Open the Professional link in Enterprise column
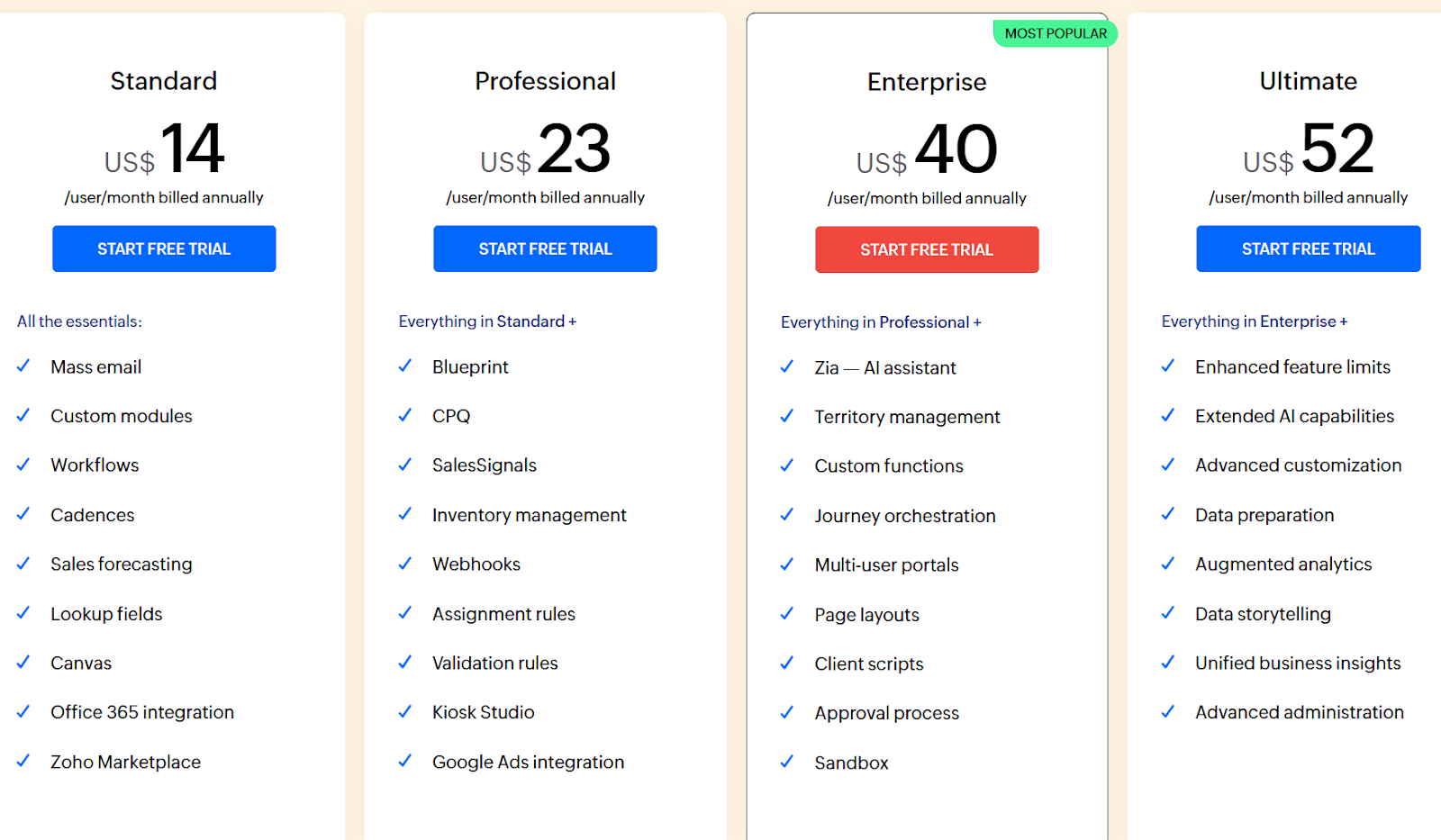 tap(924, 322)
